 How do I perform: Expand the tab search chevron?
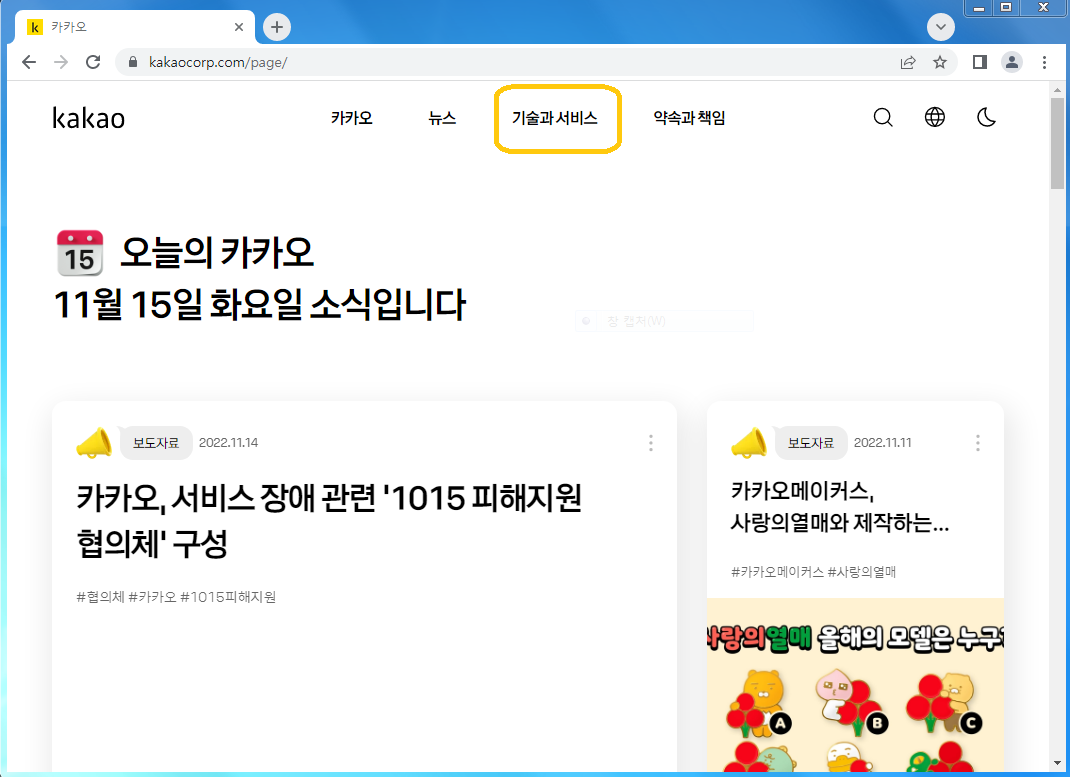[x=940, y=27]
